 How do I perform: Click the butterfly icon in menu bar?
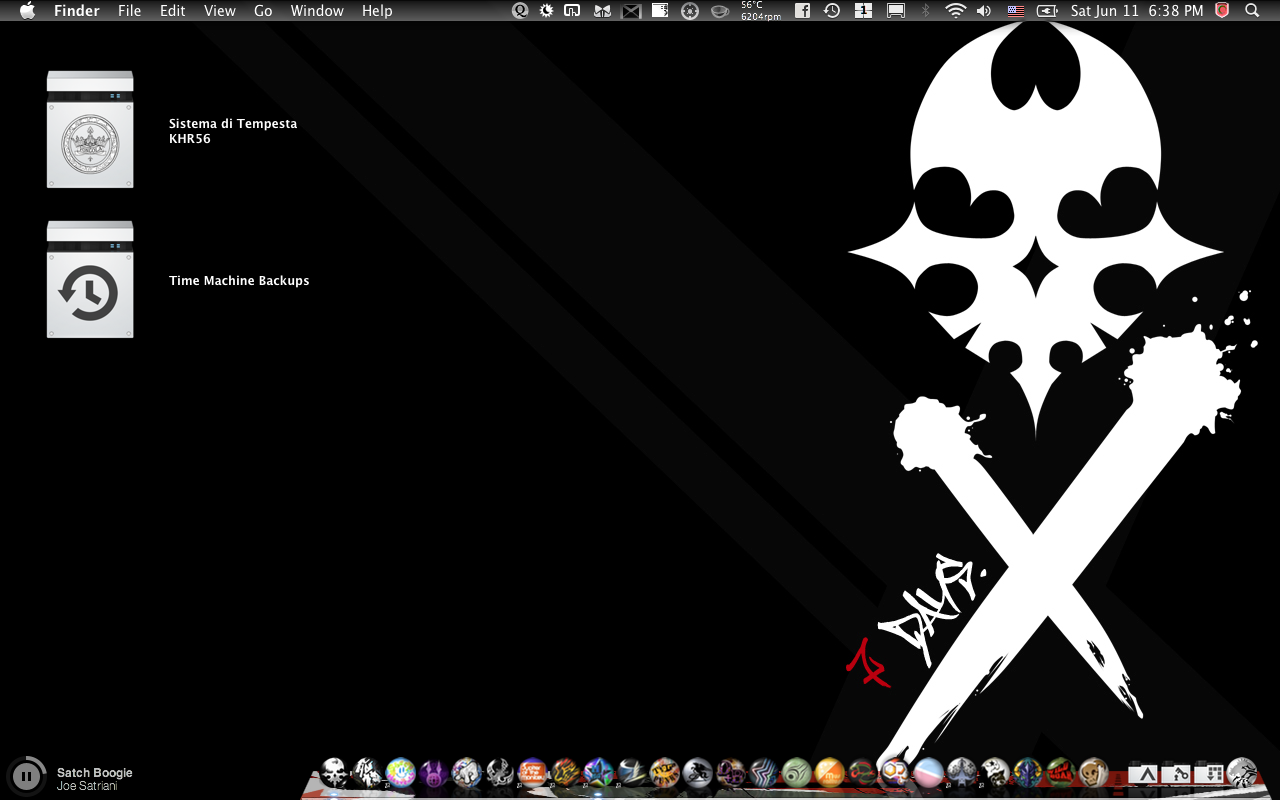[x=602, y=11]
